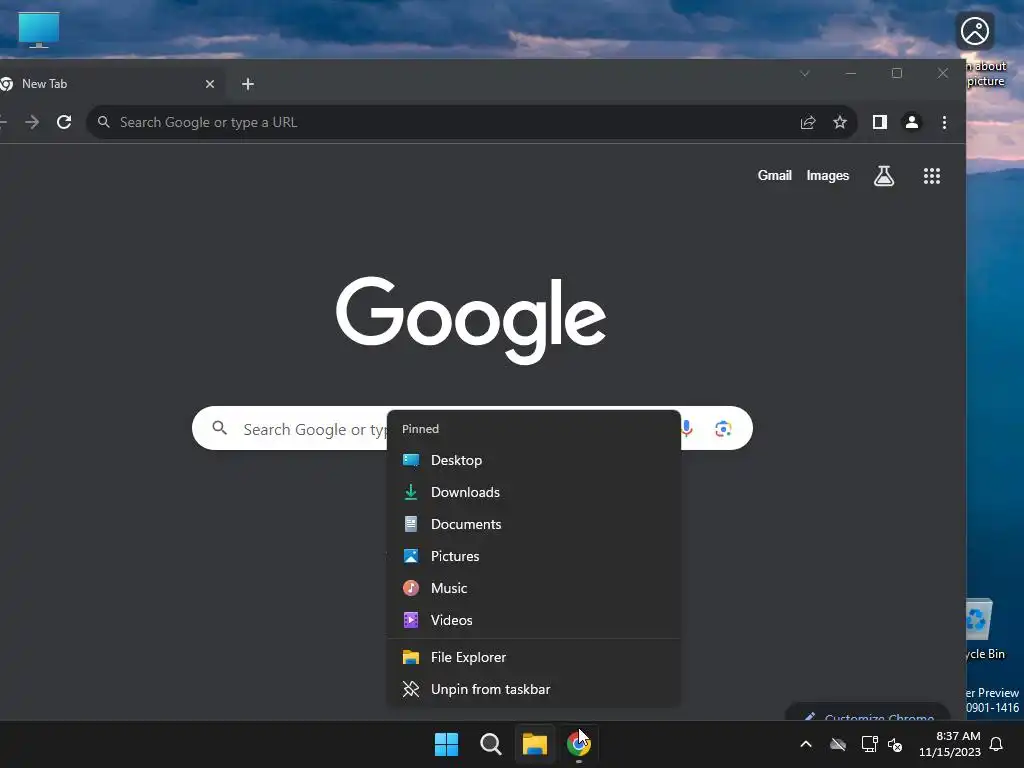The width and height of the screenshot is (1024, 768).
Task: Open the Google apps grid
Action: 932,176
